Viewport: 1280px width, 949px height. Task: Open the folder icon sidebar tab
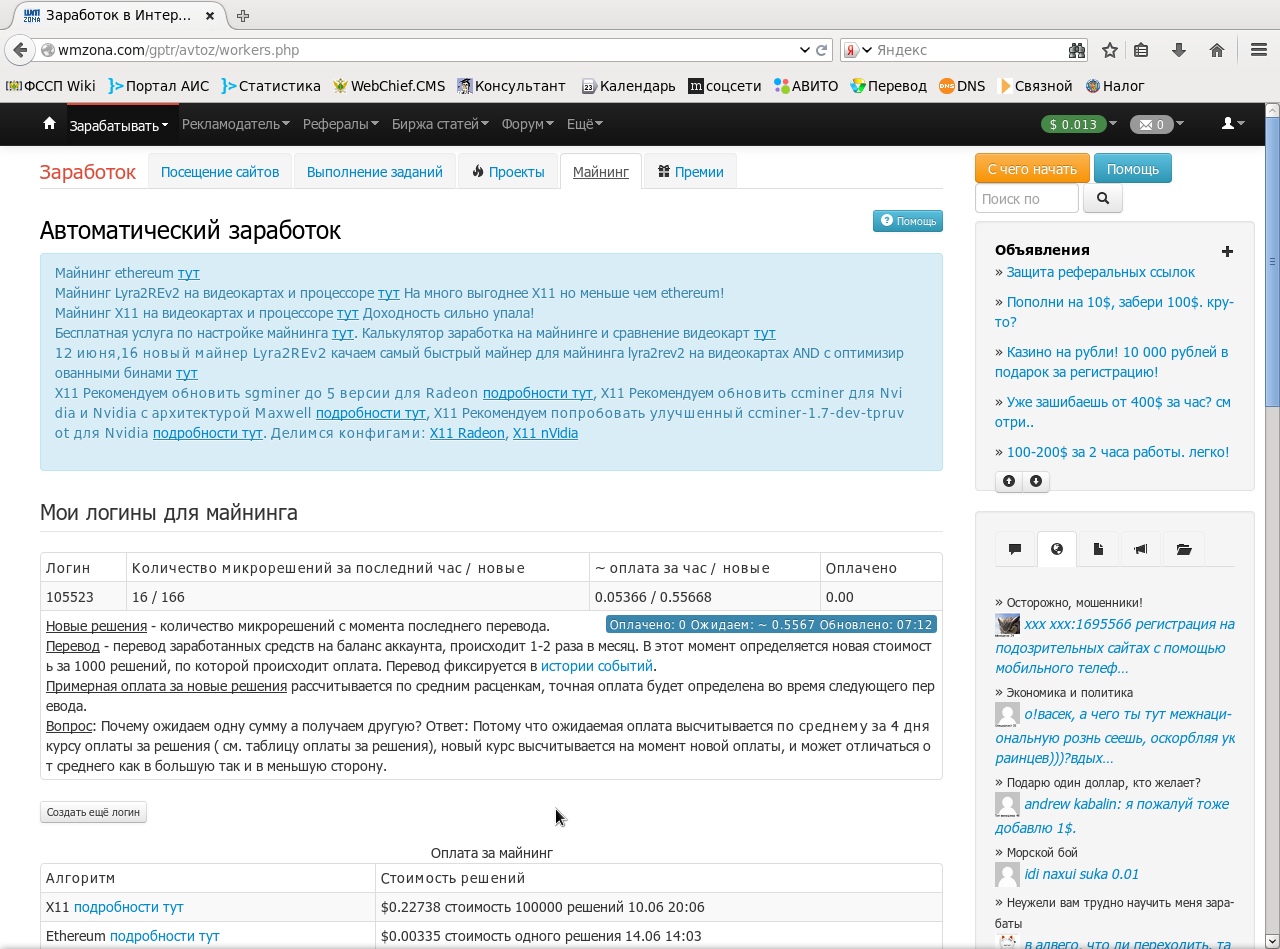tap(1184, 549)
